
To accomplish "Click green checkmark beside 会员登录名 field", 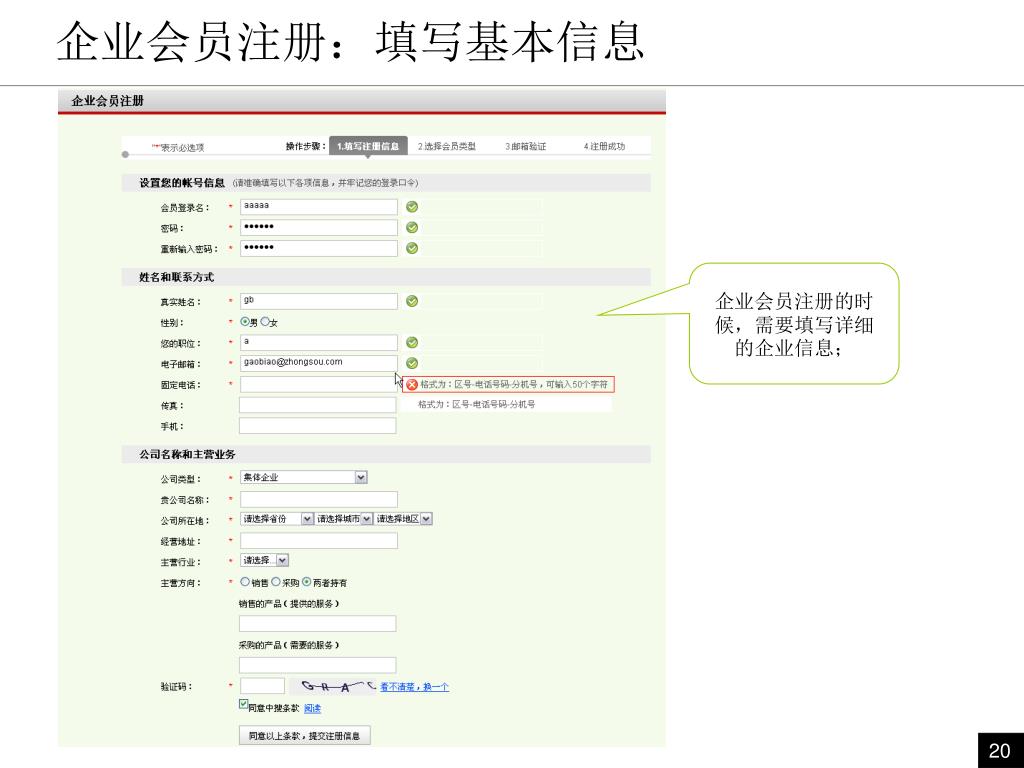I will click(412, 207).
